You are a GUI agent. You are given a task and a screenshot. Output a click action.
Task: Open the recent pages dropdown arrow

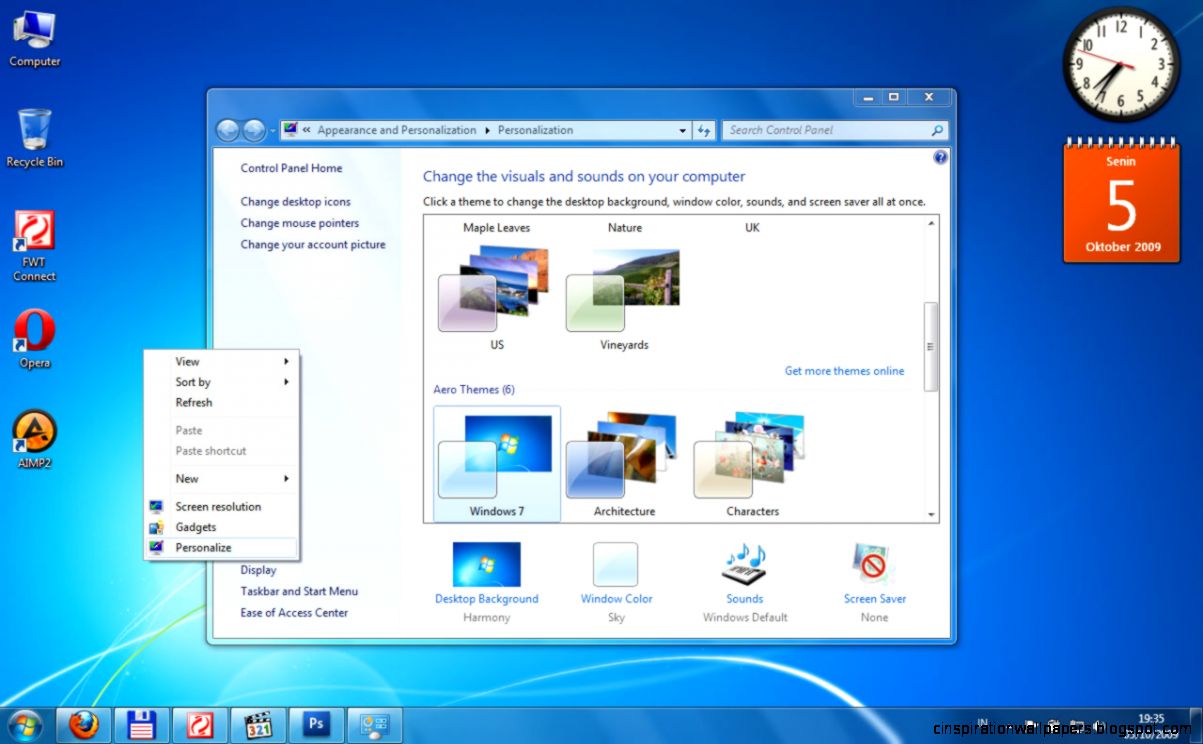tap(273, 131)
